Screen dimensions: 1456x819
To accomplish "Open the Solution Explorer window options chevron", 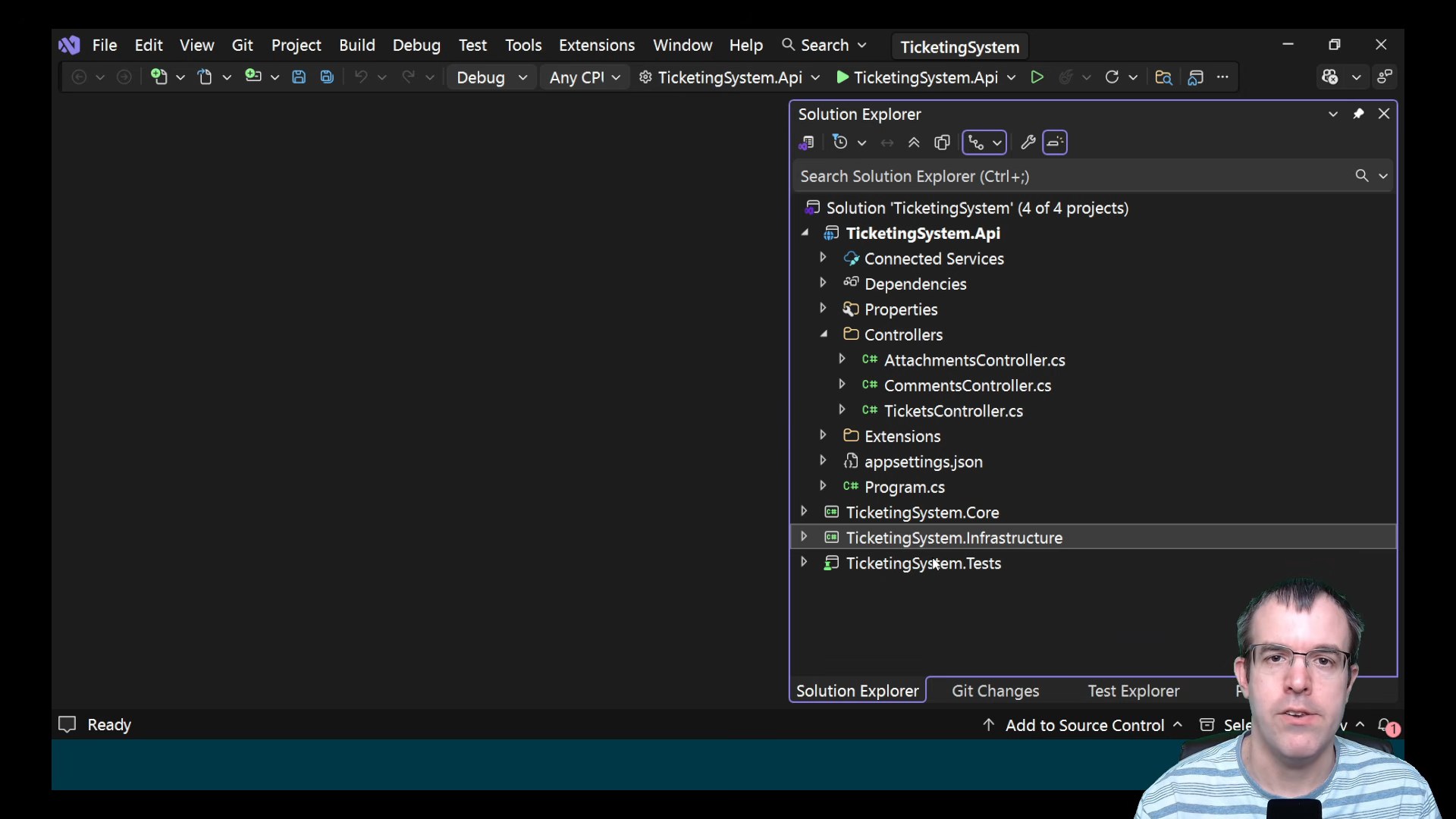I will [1332, 114].
